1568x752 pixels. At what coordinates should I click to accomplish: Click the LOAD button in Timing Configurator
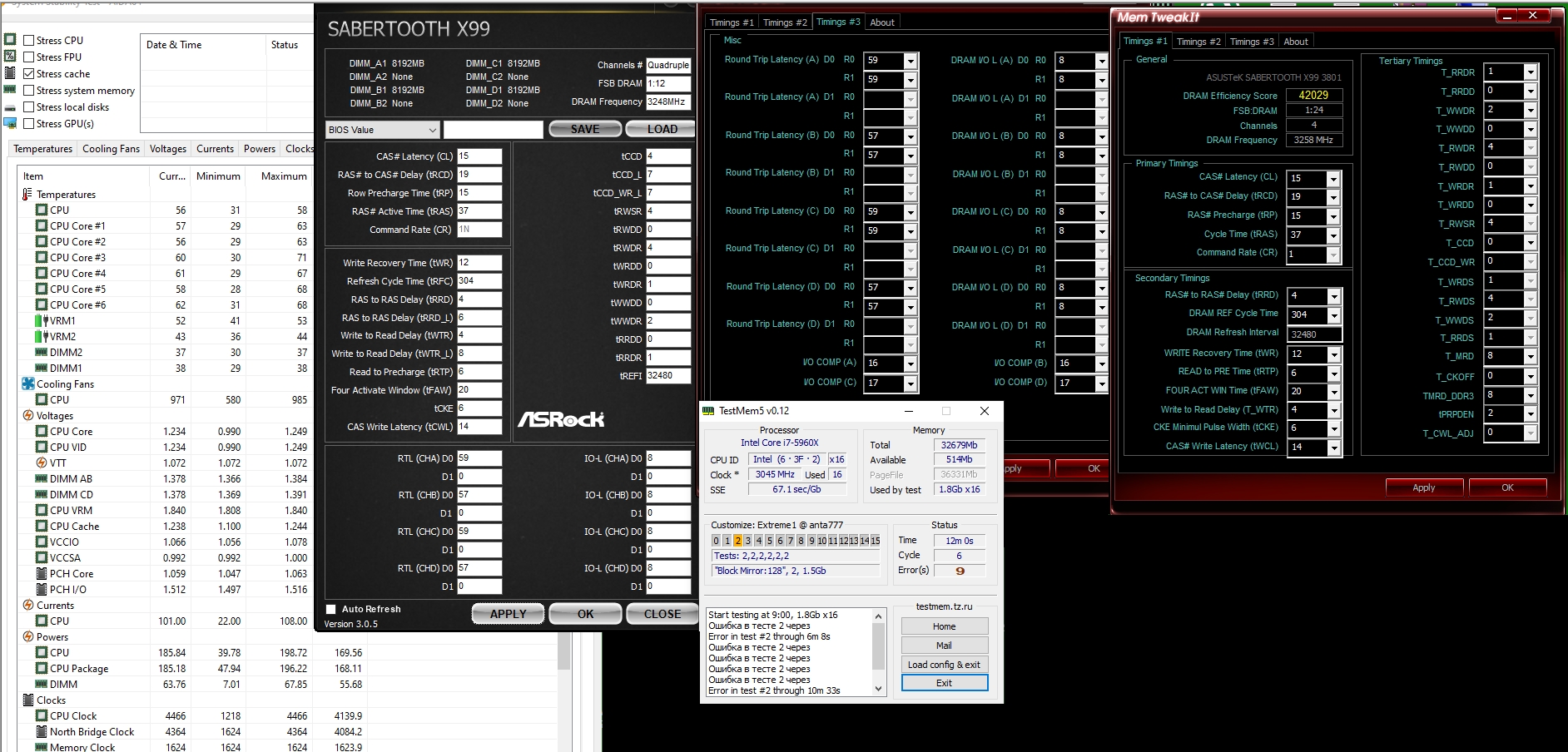click(x=662, y=129)
